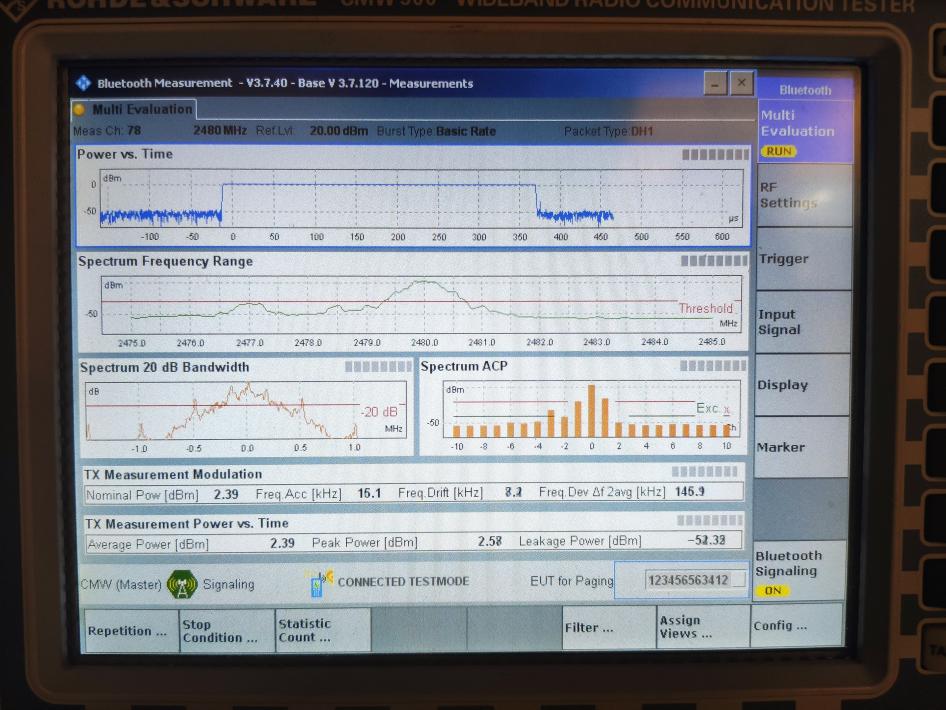Viewport: 946px width, 710px height.
Task: Close the Bluetooth Measurement window
Action: [x=741, y=82]
